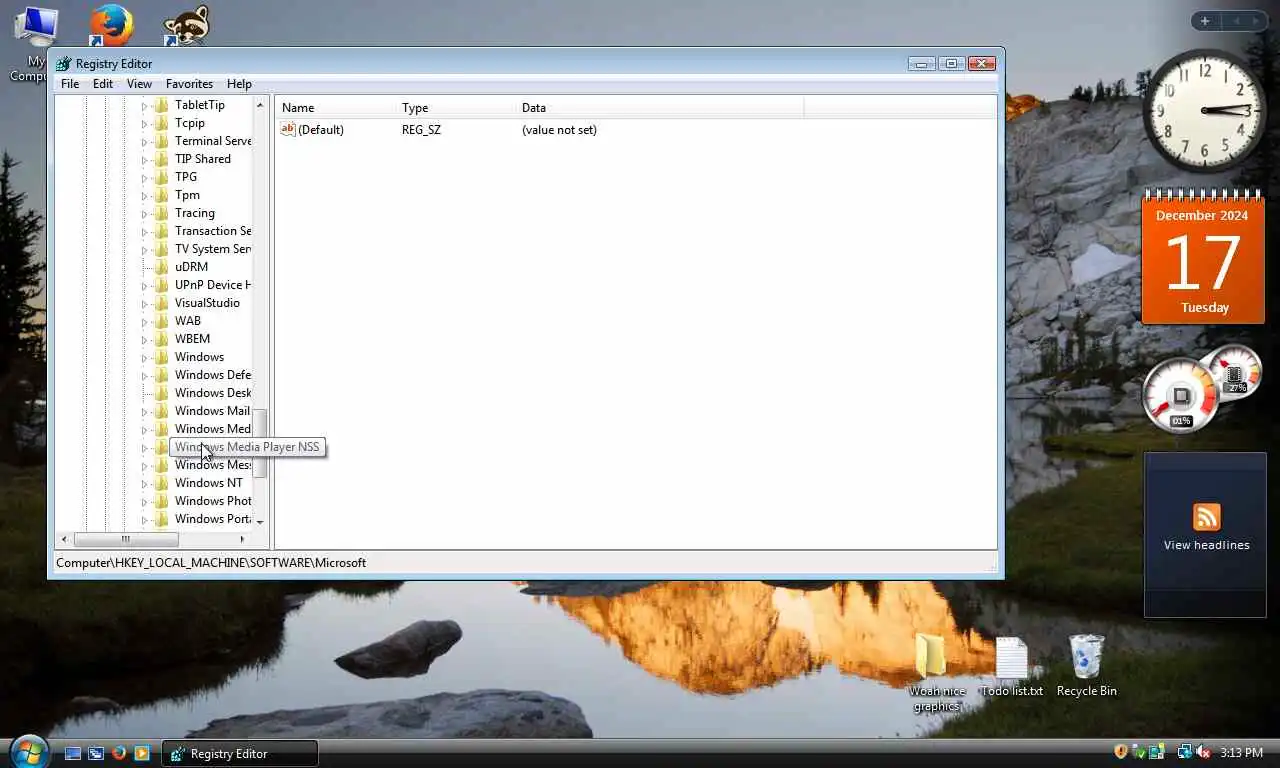Launch Firefox from the quick launch bar
The height and width of the screenshot is (768, 1280).
tap(119, 753)
